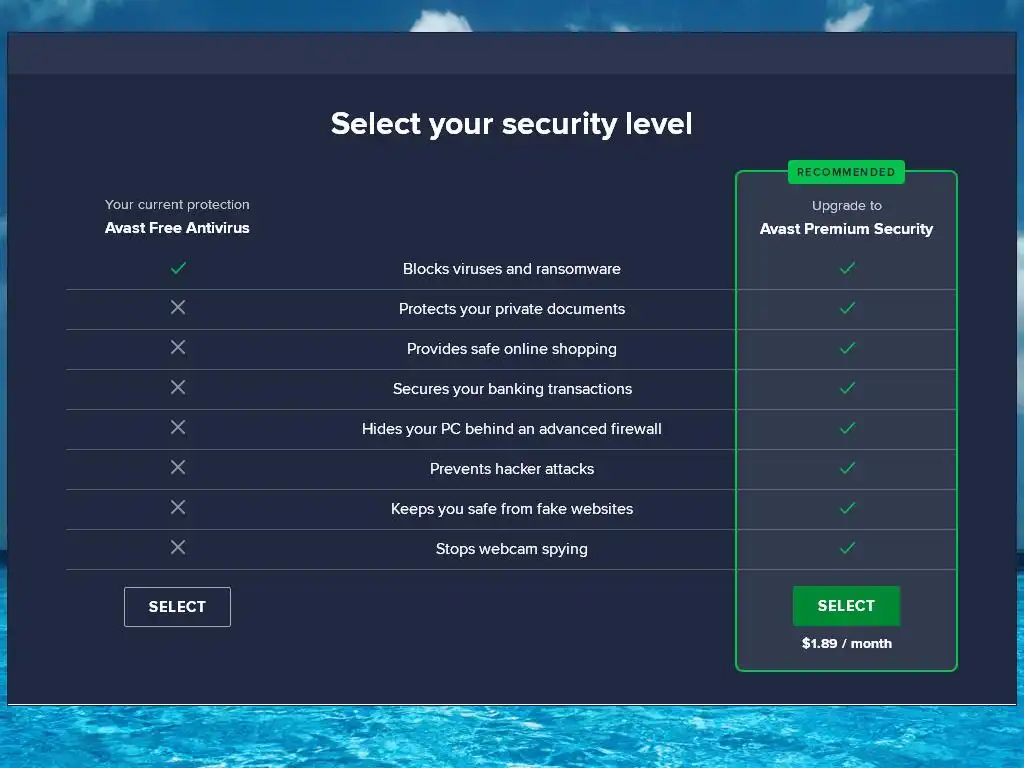Screen dimensions: 1024x768
Task: Click the green Premium Security SELECT button
Action: click(x=846, y=606)
